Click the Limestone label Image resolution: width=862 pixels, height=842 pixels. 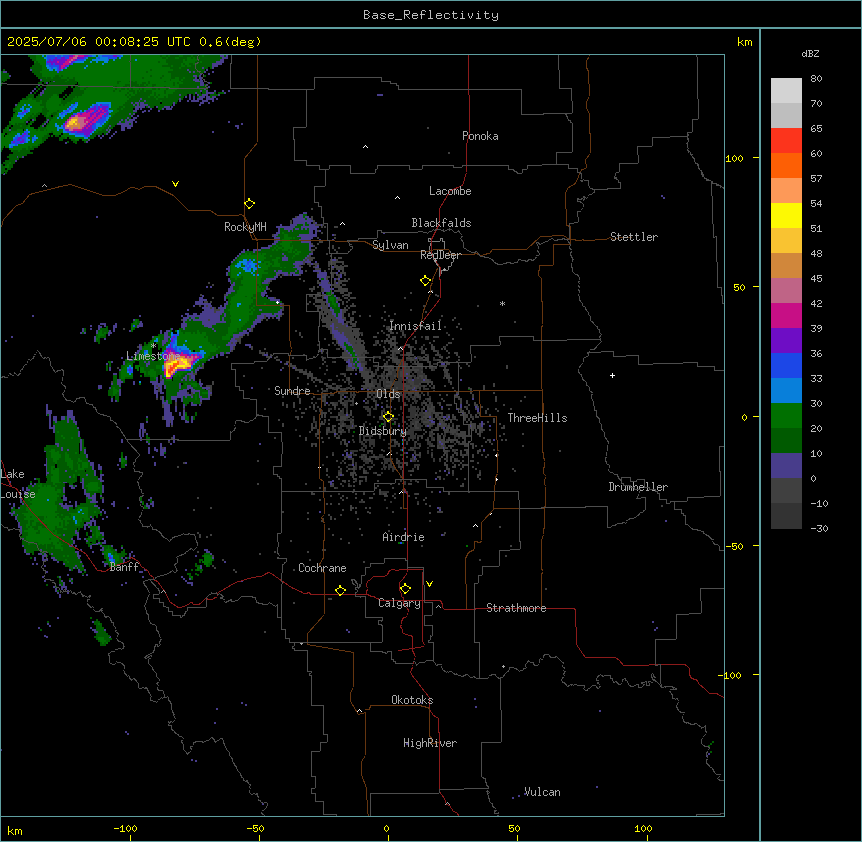[x=153, y=356]
